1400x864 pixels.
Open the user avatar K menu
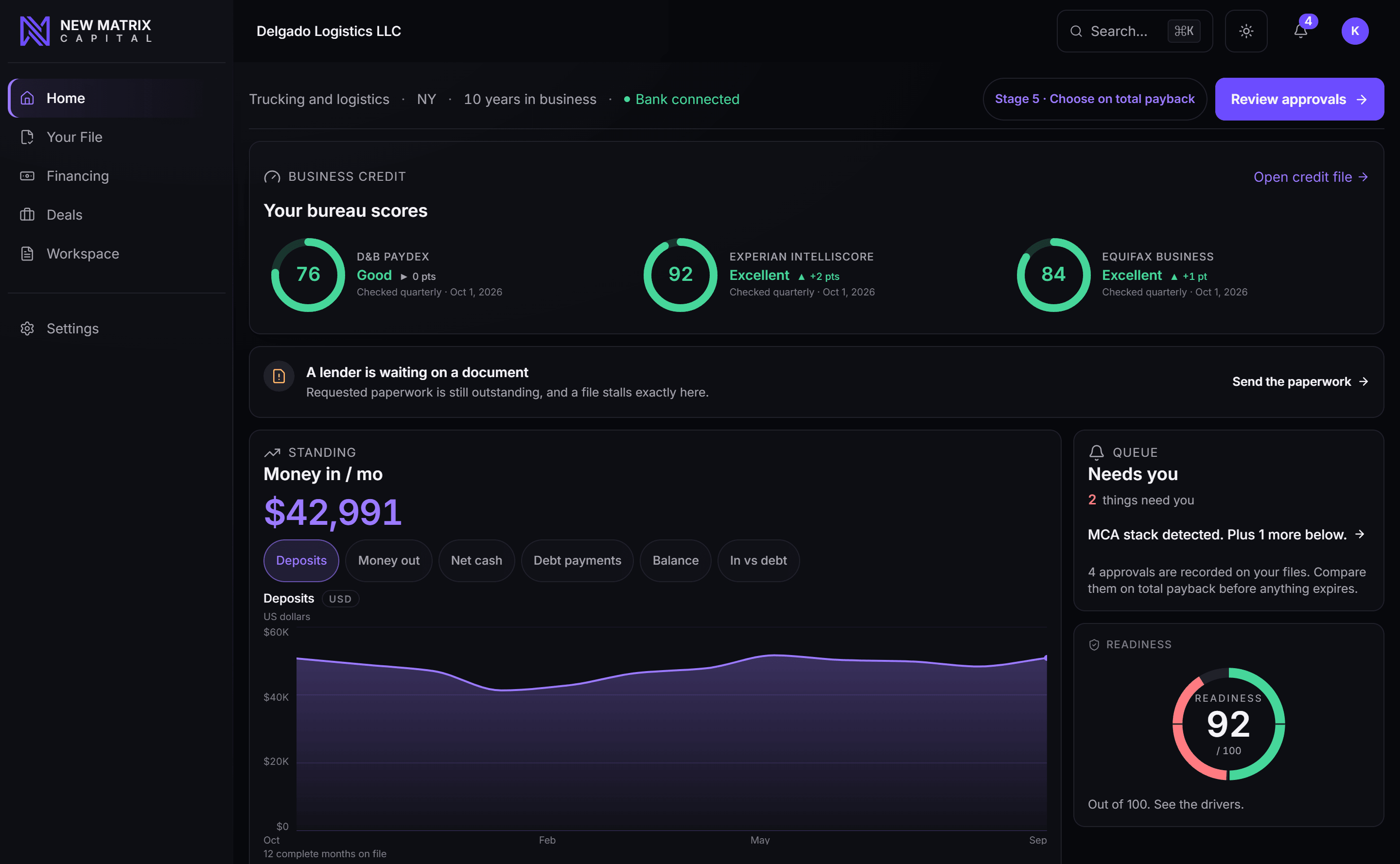[1354, 31]
